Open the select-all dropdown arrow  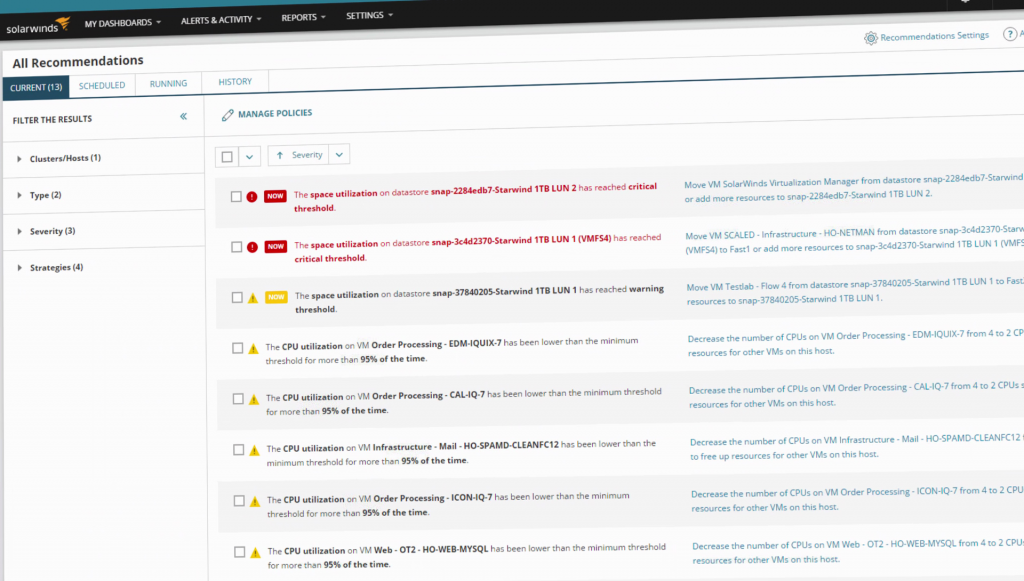pyautogui.click(x=249, y=157)
